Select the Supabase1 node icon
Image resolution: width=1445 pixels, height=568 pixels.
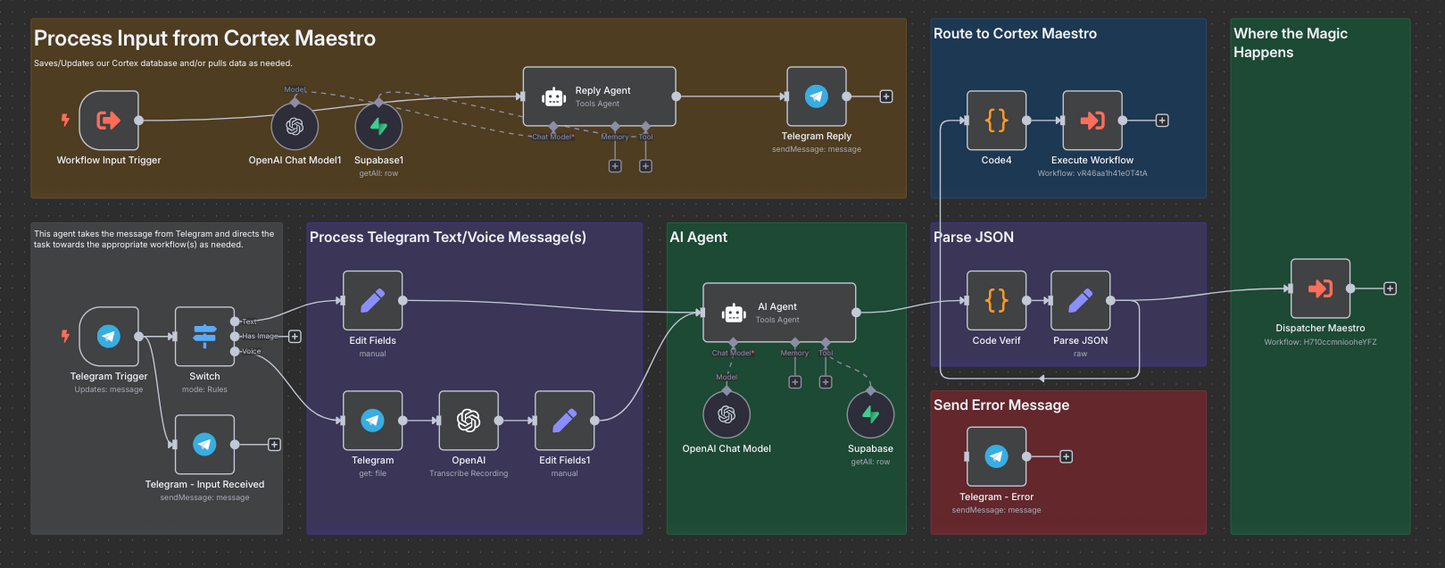(379, 127)
